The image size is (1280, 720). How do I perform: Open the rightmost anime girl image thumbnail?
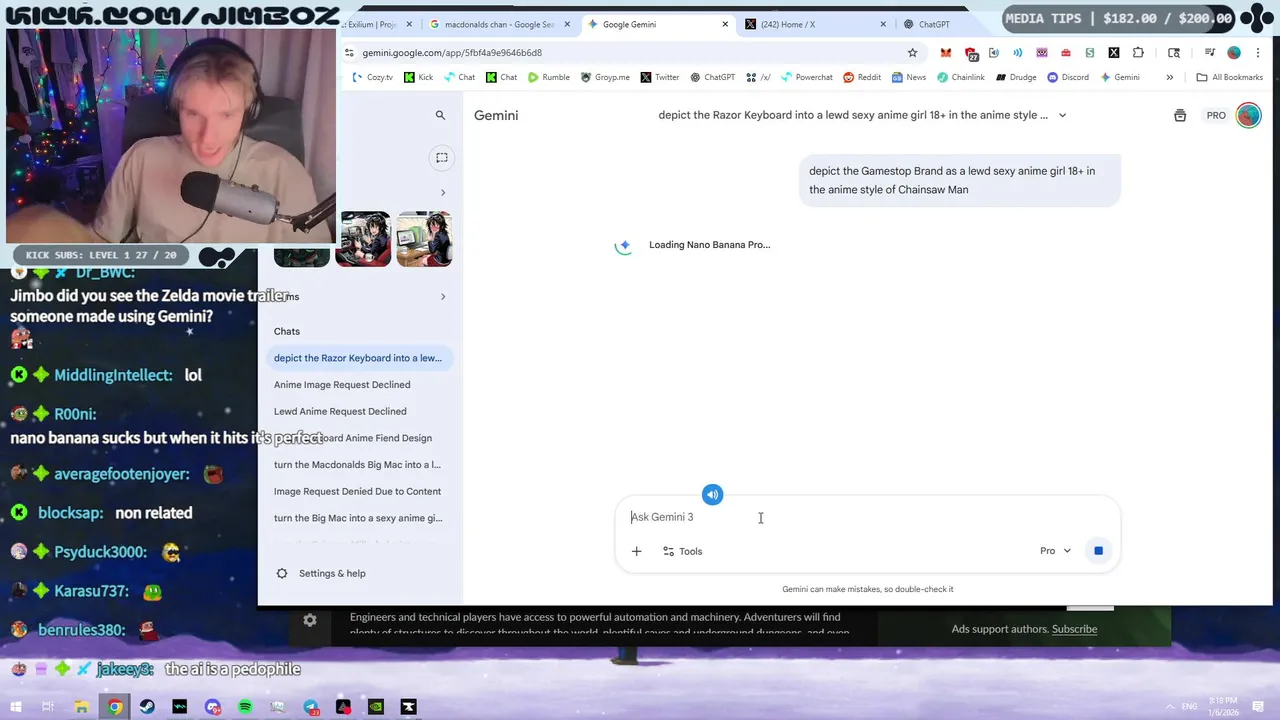coord(424,238)
